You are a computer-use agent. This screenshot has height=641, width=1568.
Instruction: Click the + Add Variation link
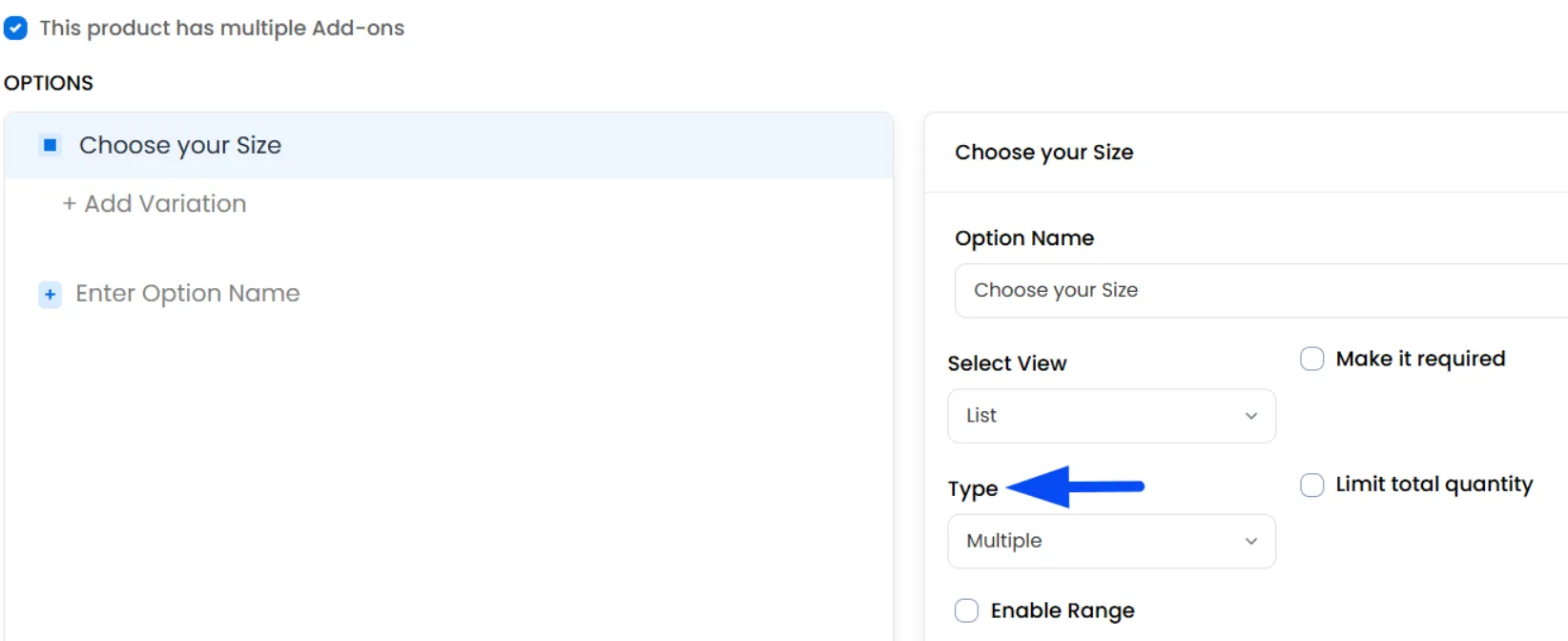155,203
